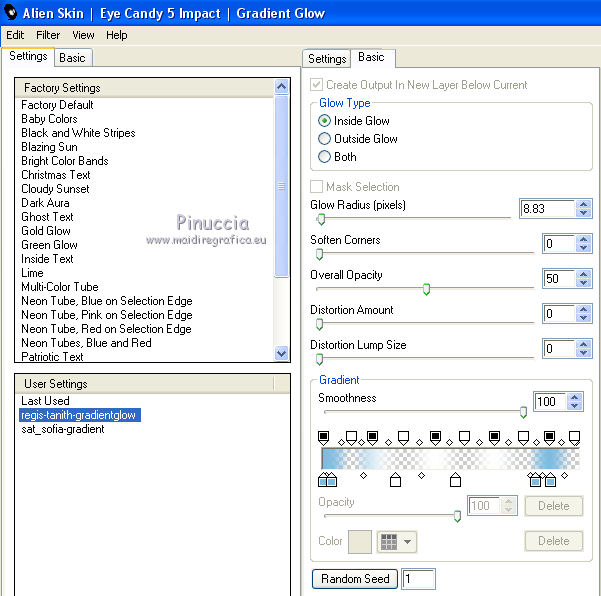Click the last color midpoint diamond below gradient's right end
Screen dimensions: 601x596
[x=564, y=476]
